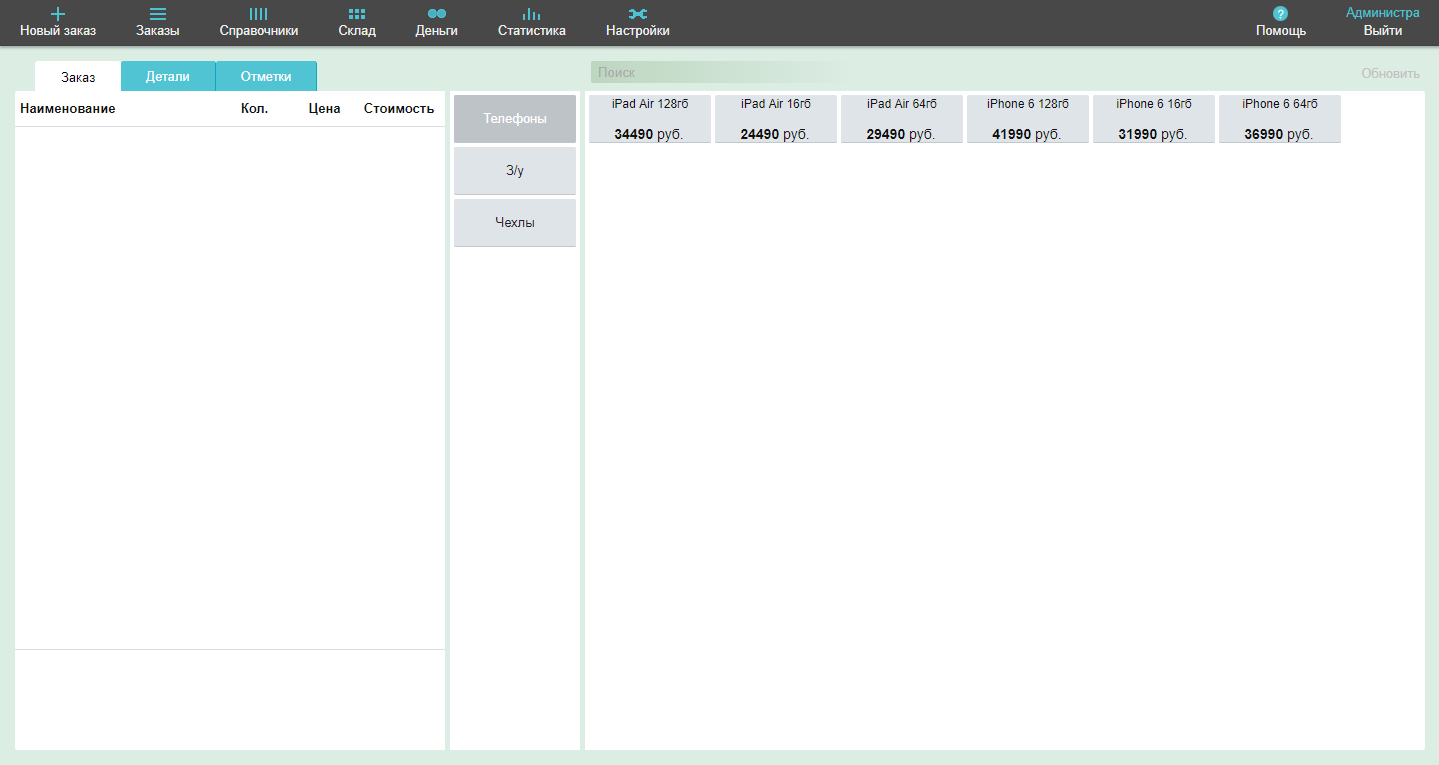1439x765 pixels.
Task: Select the Заказ tab
Action: 78,77
